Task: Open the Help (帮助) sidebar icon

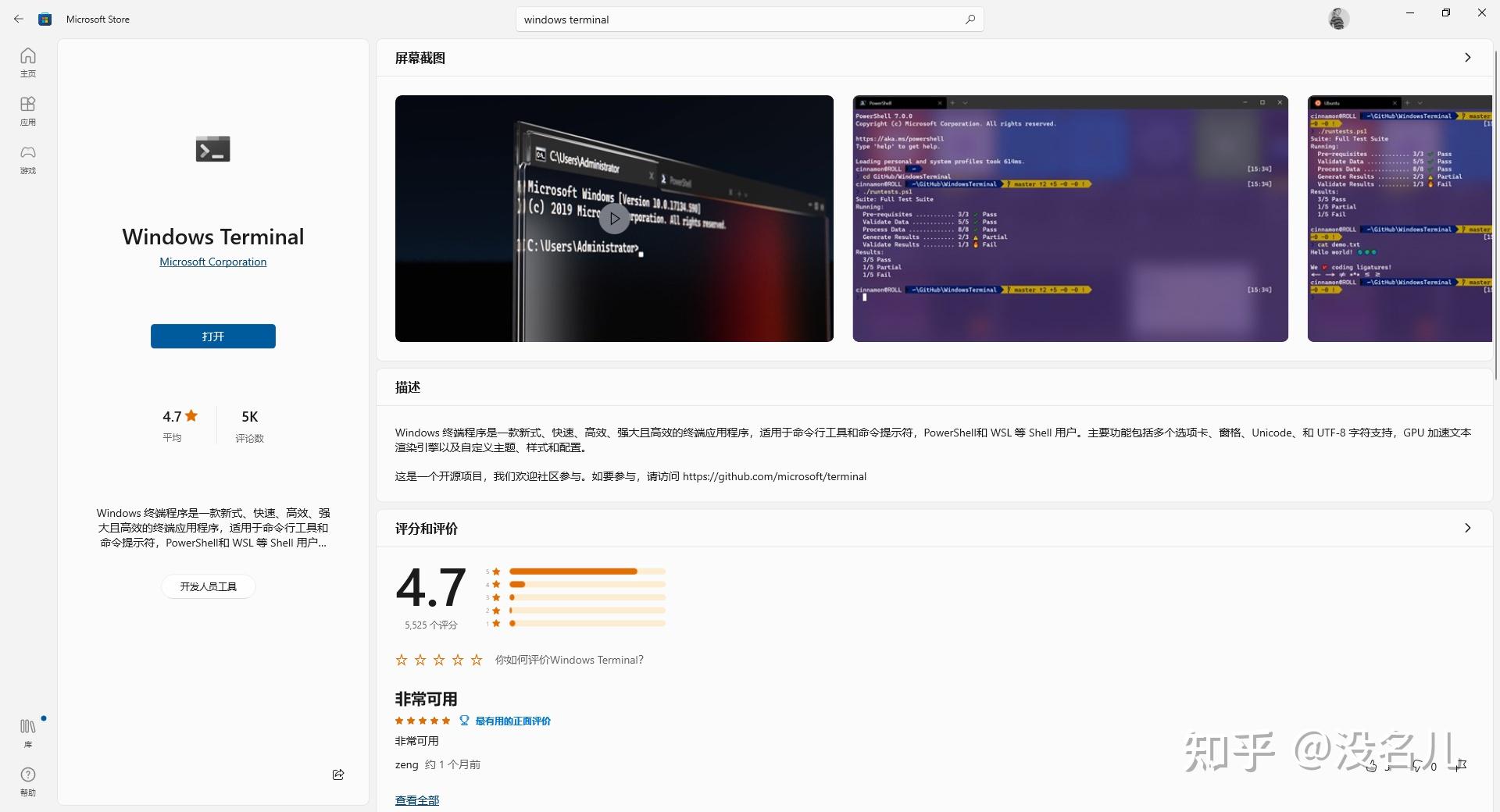Action: click(27, 779)
